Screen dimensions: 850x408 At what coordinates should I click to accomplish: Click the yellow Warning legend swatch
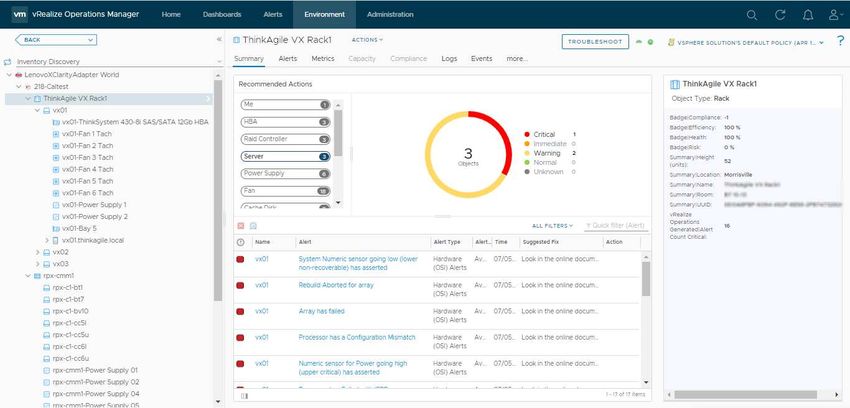[527, 154]
